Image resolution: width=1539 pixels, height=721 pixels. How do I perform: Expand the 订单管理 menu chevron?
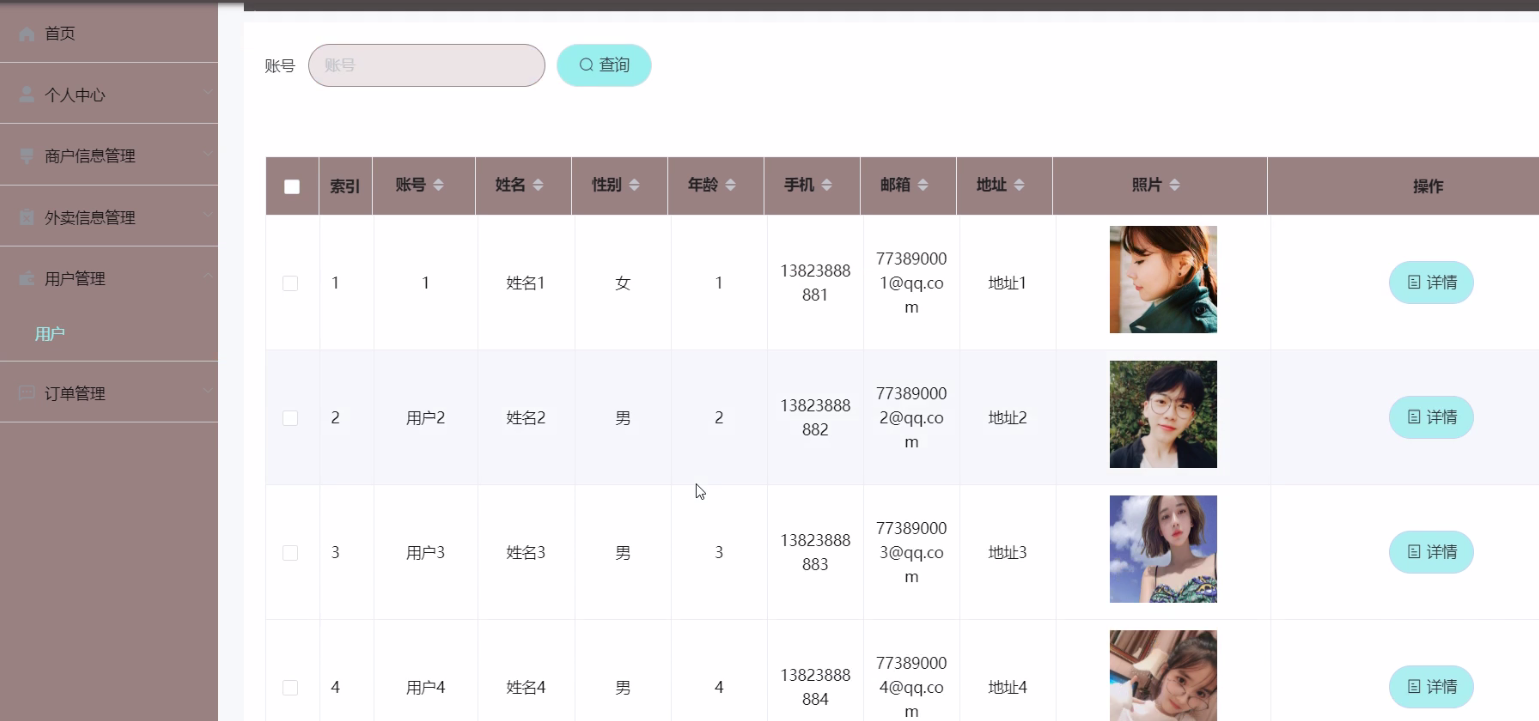(x=207, y=391)
